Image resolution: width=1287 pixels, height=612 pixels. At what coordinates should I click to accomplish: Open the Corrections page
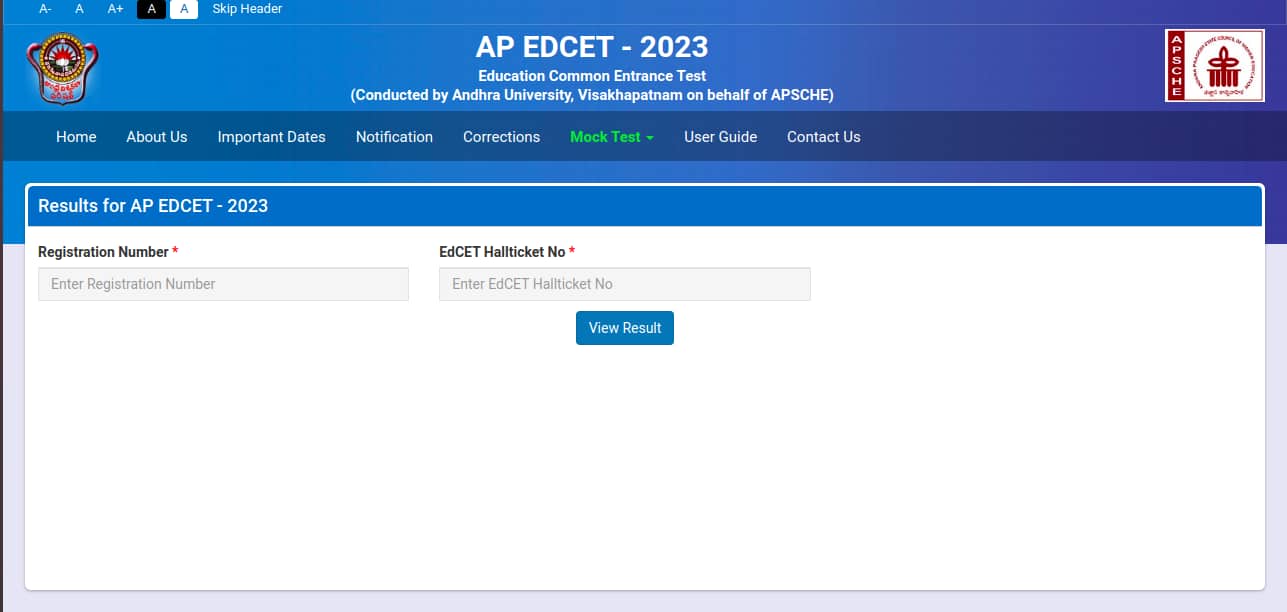pyautogui.click(x=501, y=137)
